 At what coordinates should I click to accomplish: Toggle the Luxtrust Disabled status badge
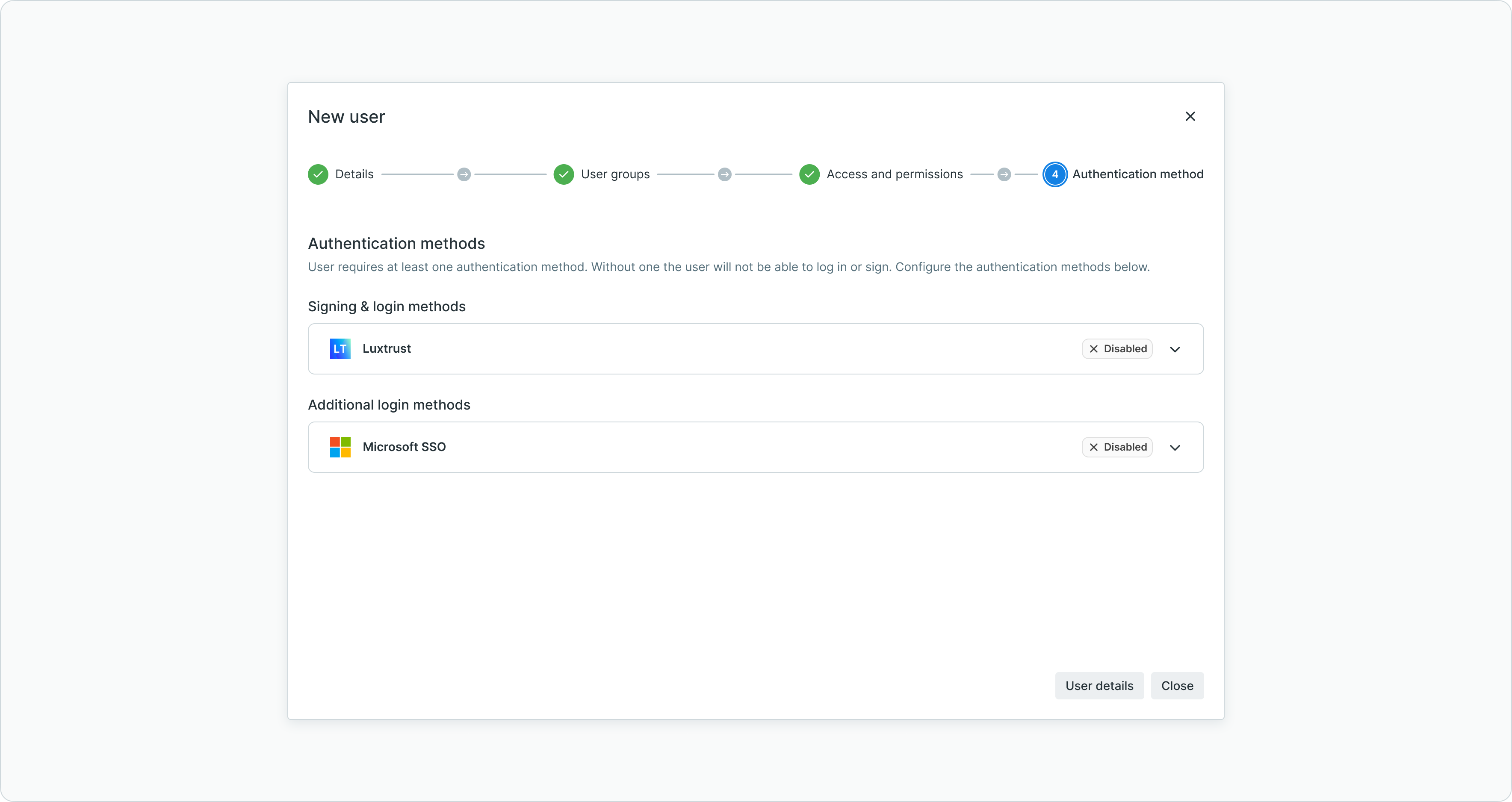1117,348
